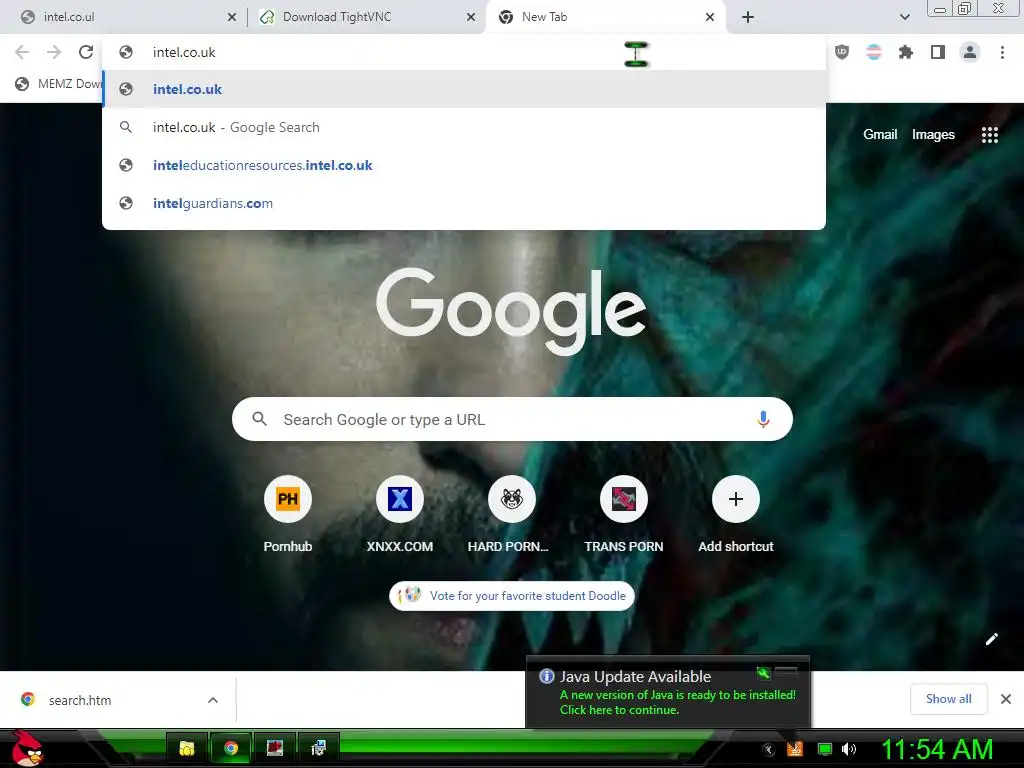Image resolution: width=1024 pixels, height=768 pixels.
Task: Show hidden tray icons arrow
Action: 769,750
